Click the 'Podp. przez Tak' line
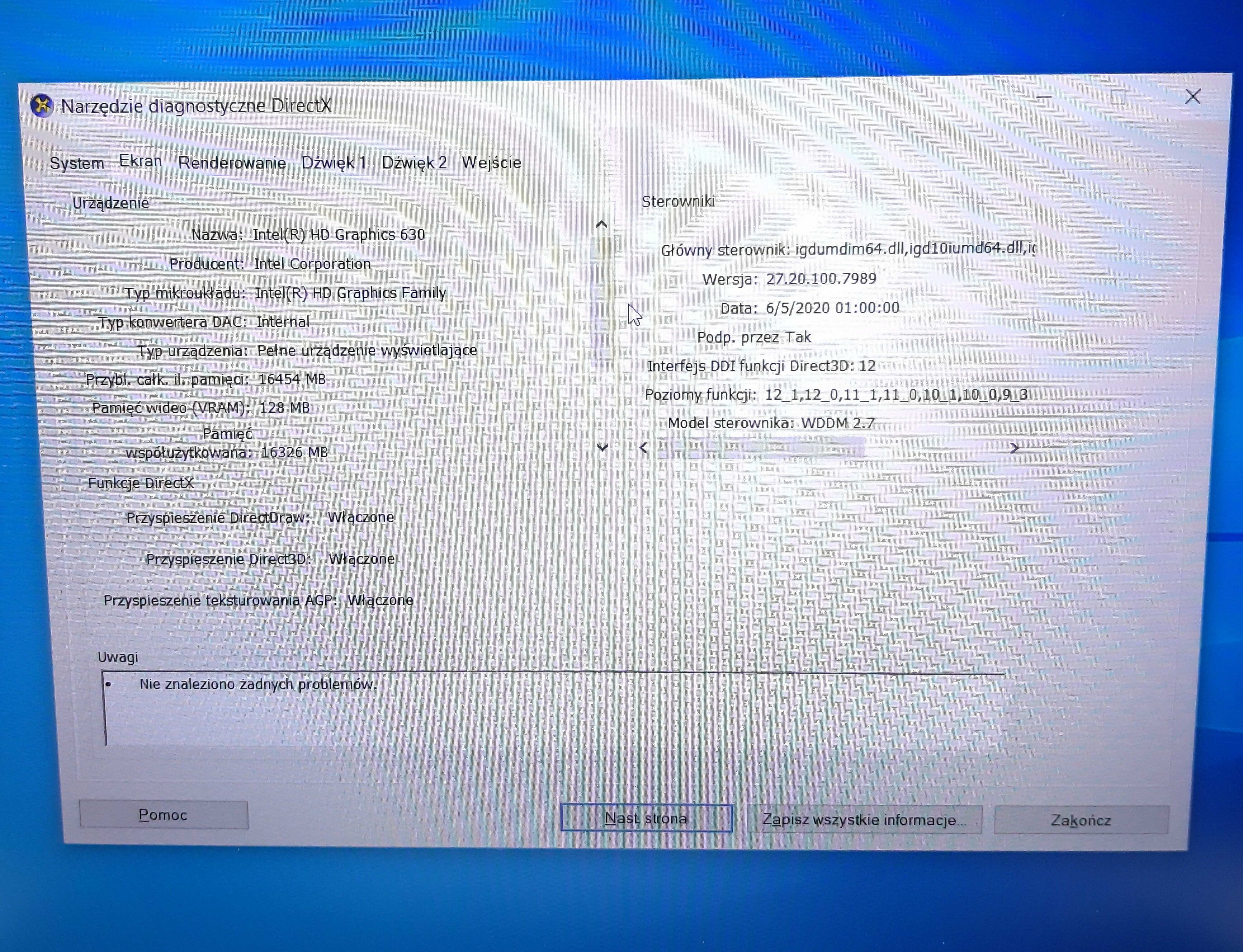Screen dimensions: 1243x952 tap(754, 337)
